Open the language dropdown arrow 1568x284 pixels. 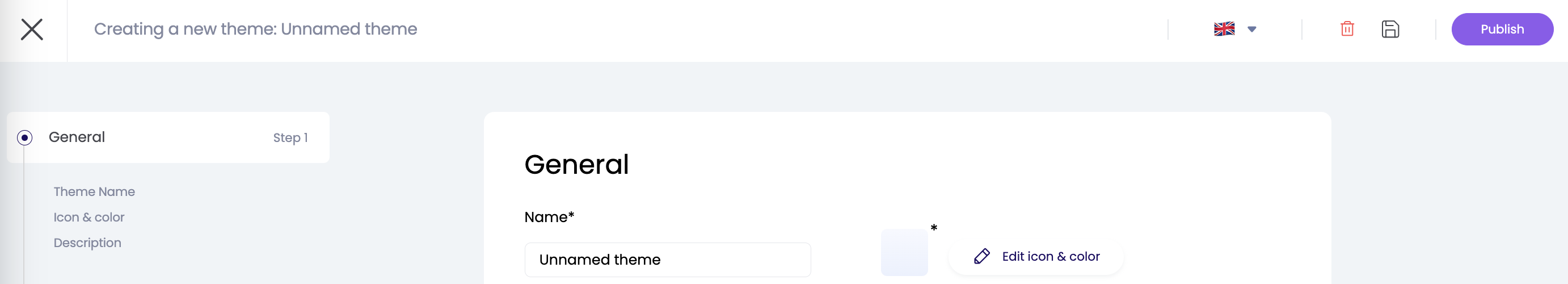[x=1251, y=30]
